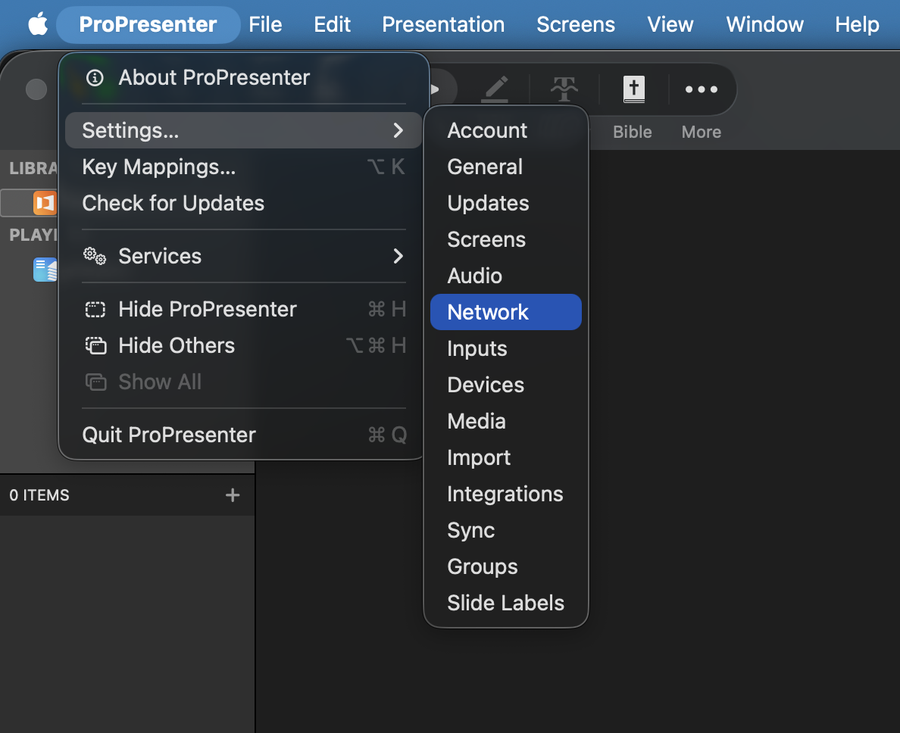Open the Window menu
Image resolution: width=900 pixels, height=733 pixels.
[765, 24]
